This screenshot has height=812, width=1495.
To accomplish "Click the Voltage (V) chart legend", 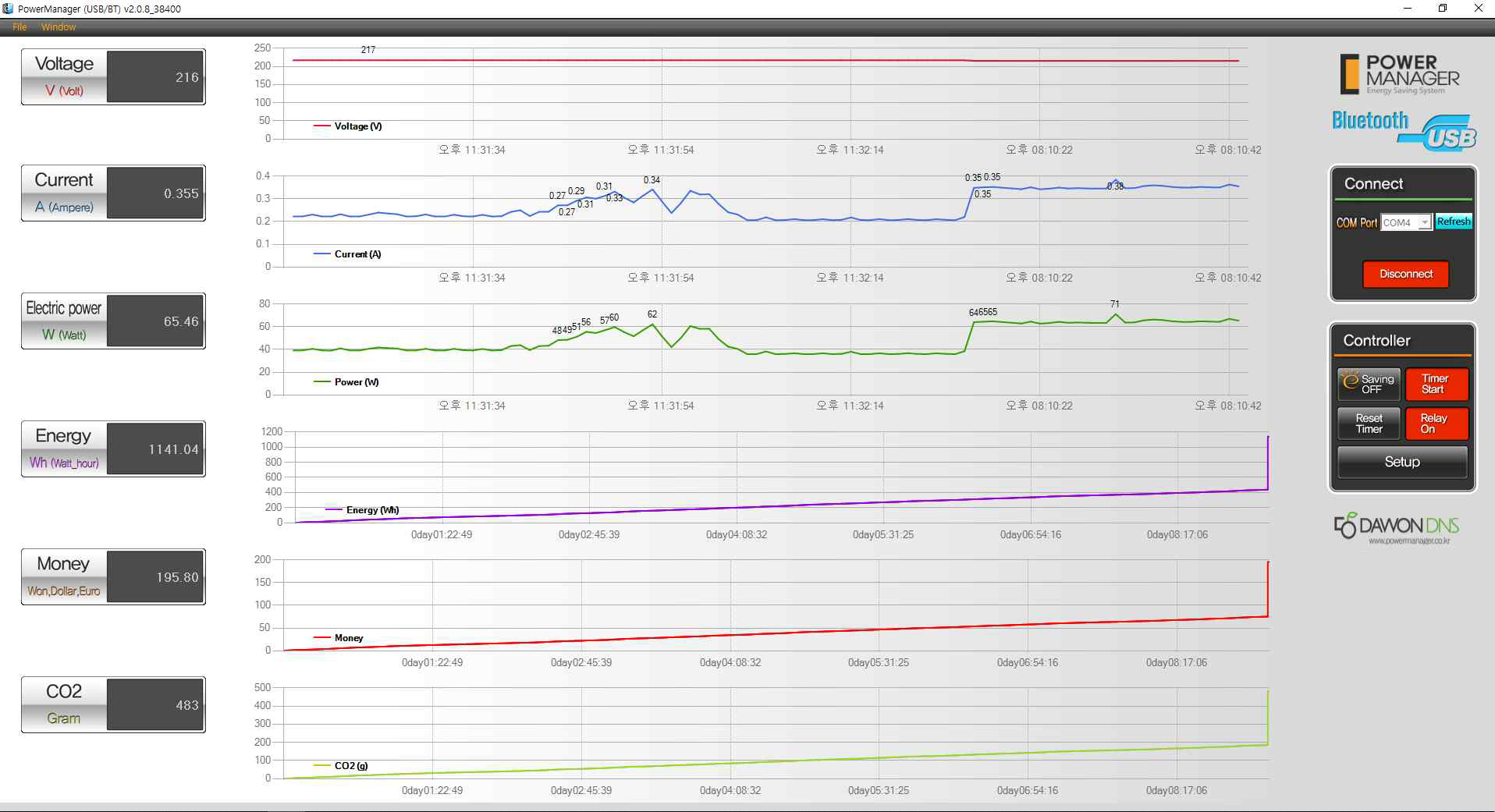I will tap(348, 126).
